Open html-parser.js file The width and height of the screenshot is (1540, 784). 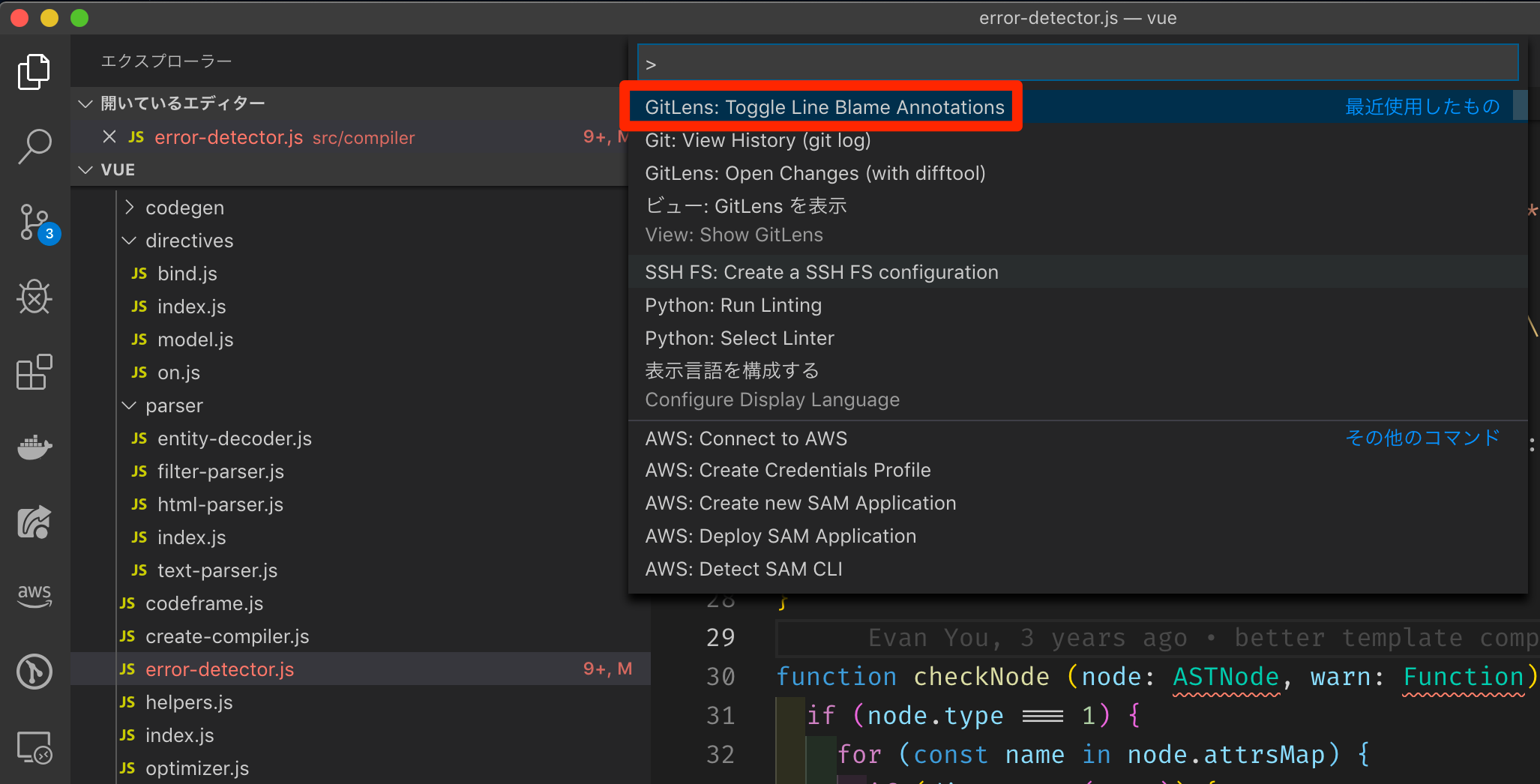pos(220,504)
